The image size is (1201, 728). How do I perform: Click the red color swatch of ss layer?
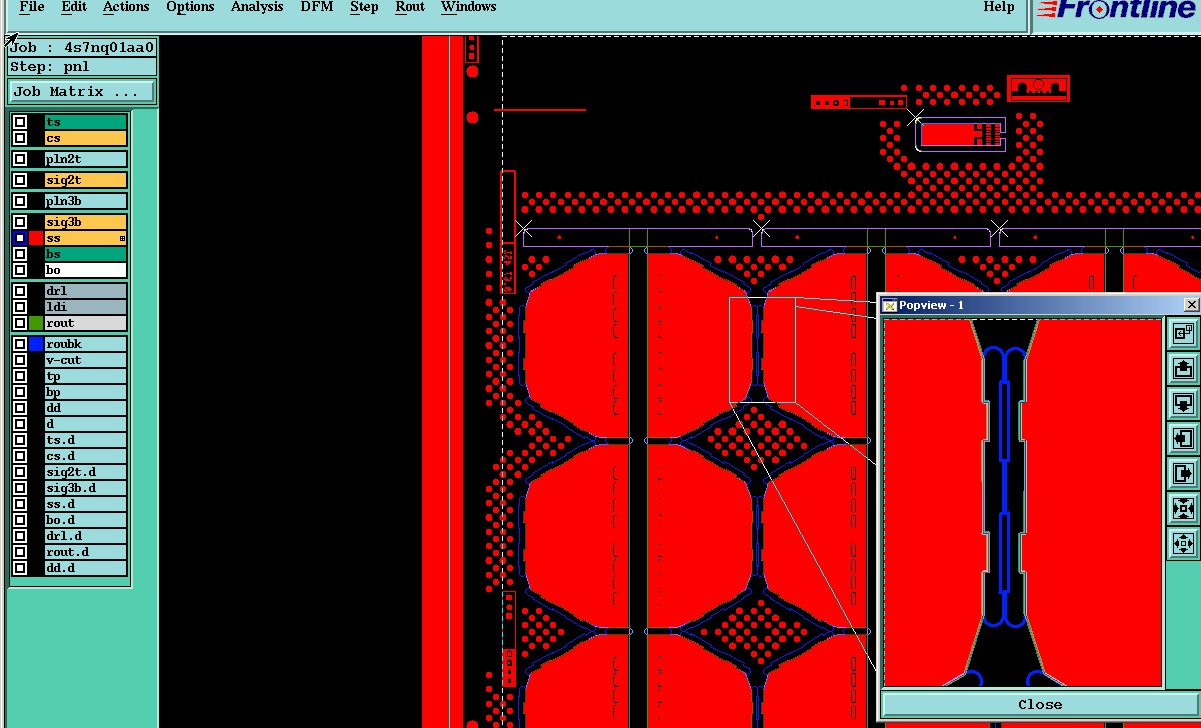(36, 238)
